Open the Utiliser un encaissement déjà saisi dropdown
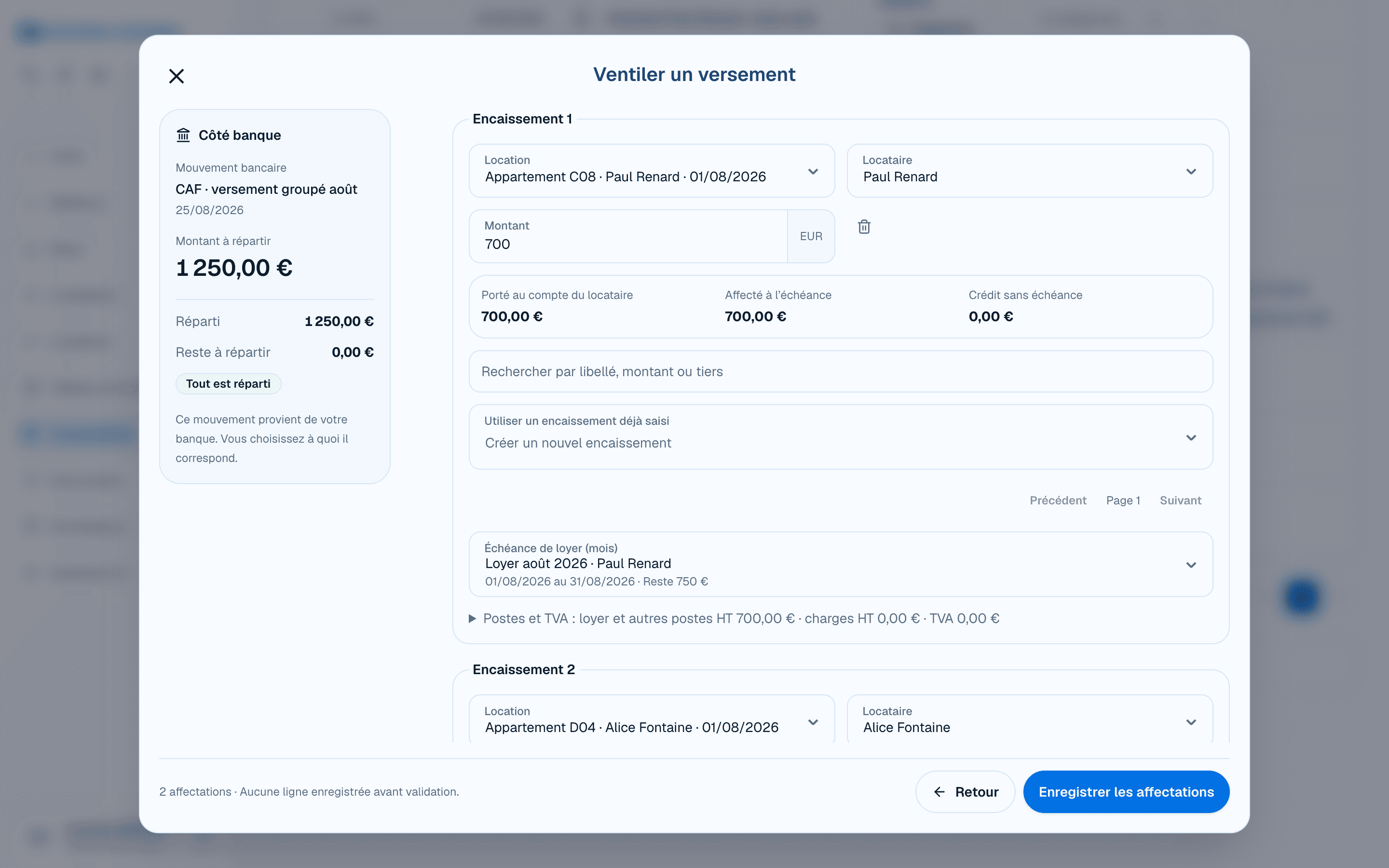Screen dimensions: 1389x868 click(841, 437)
